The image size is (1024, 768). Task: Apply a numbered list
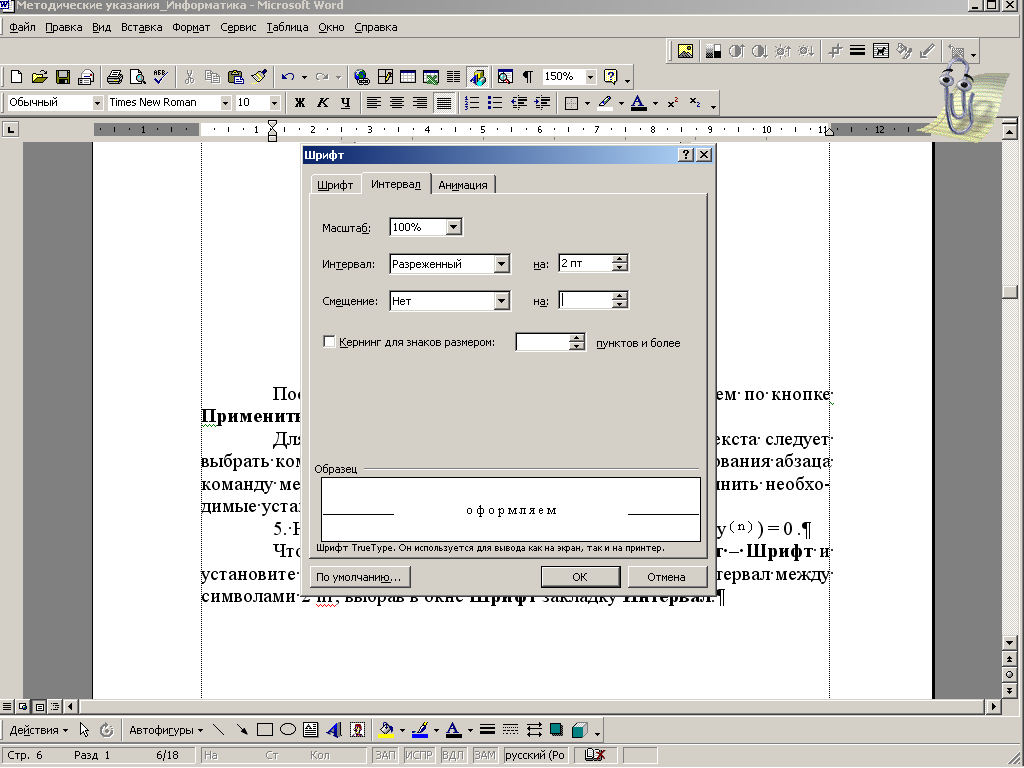pos(472,103)
